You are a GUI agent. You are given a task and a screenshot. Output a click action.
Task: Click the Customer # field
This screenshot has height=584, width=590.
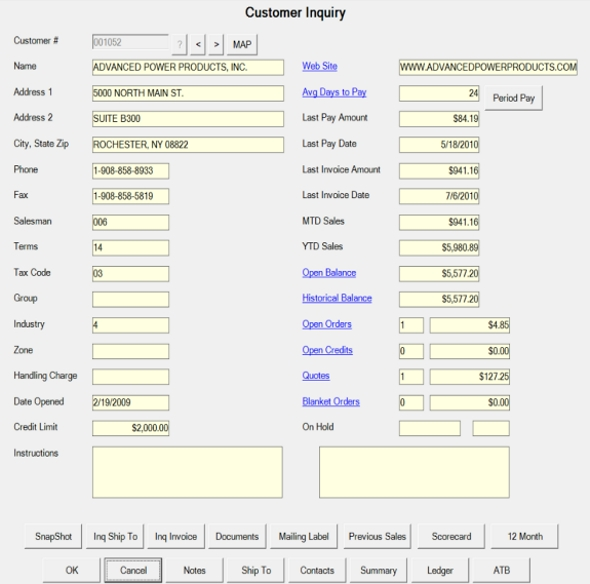tap(130, 42)
